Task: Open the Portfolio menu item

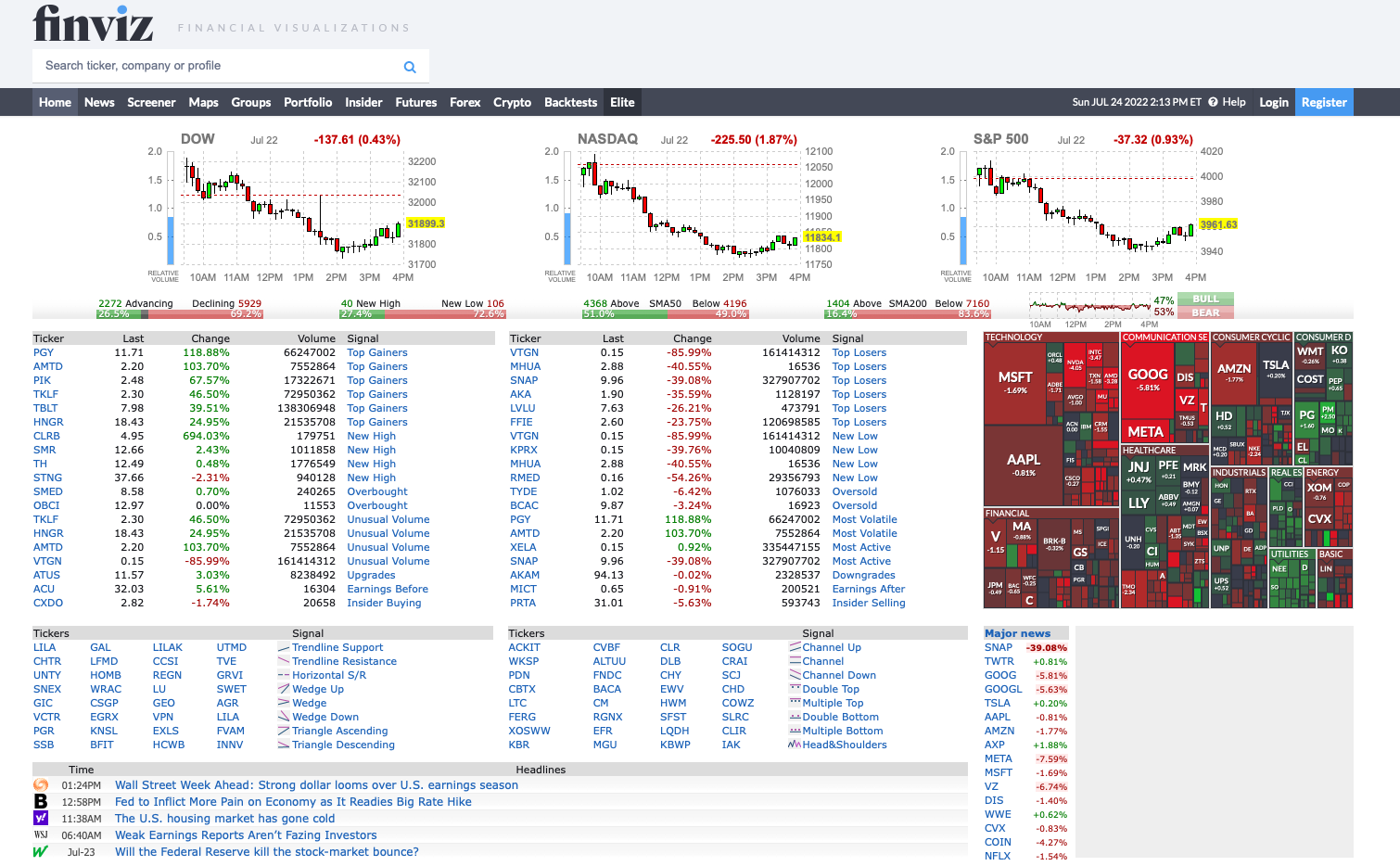Action: (308, 102)
